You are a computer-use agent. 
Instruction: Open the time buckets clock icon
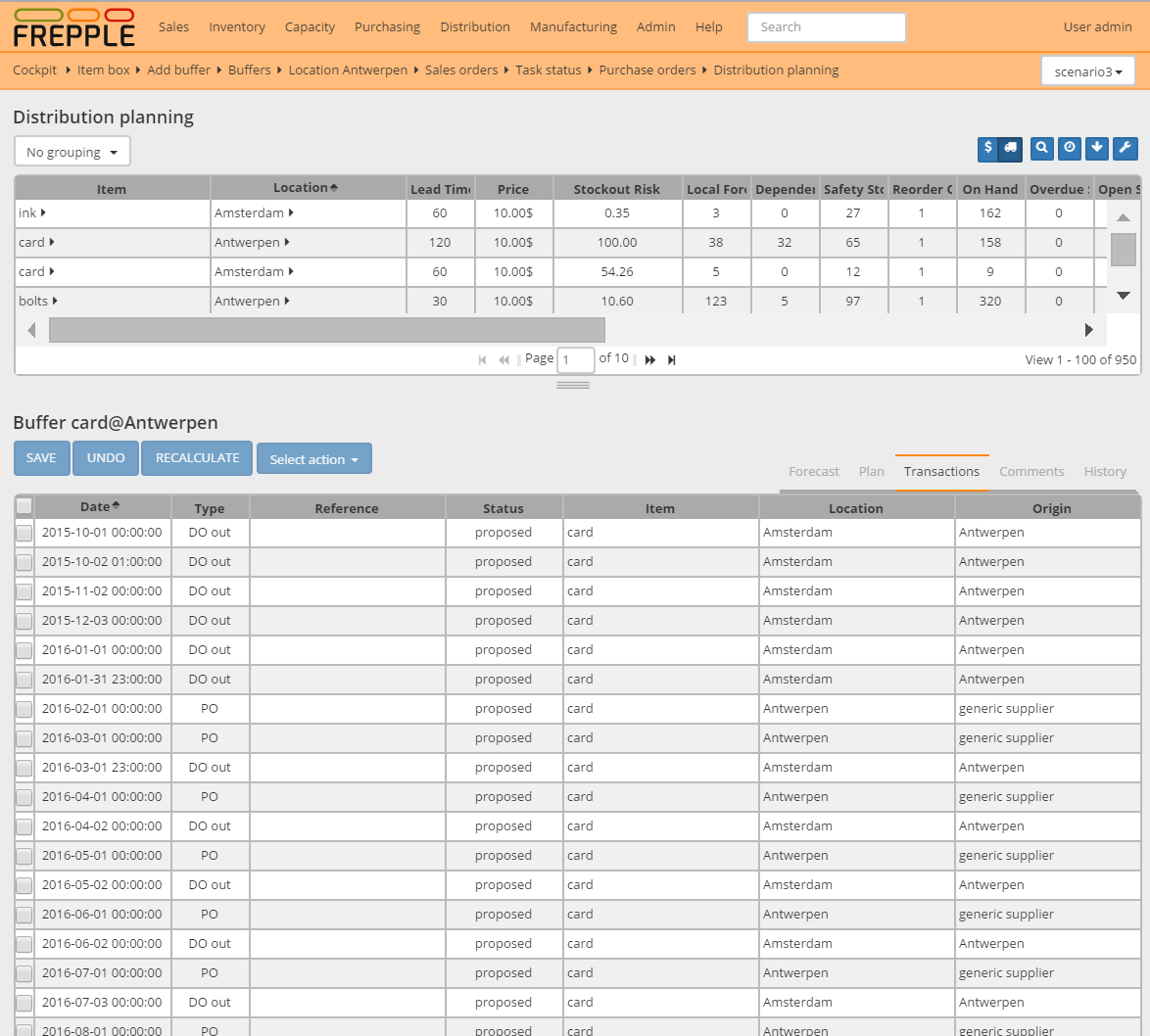[1069, 149]
